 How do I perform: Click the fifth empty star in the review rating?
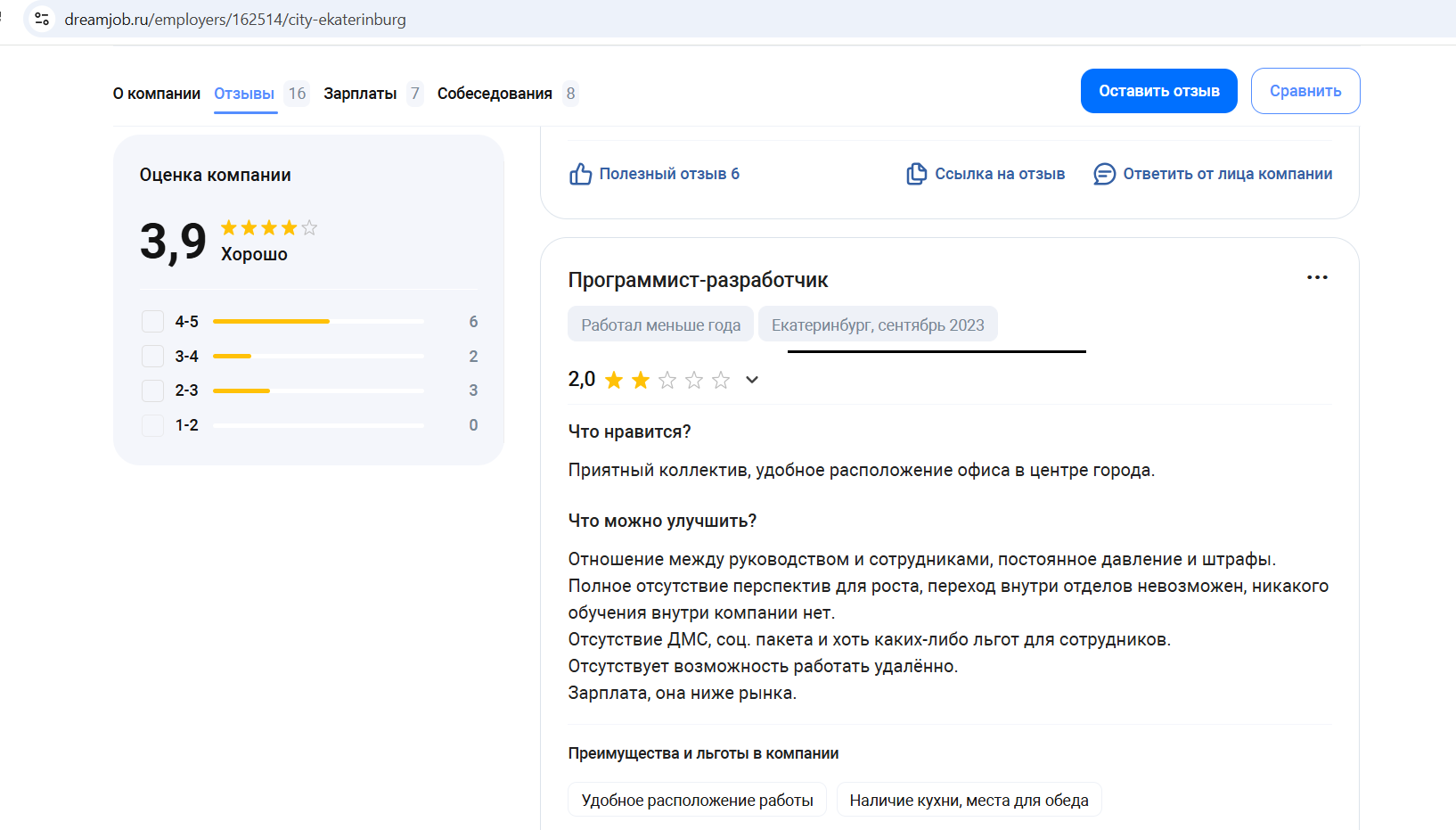721,381
